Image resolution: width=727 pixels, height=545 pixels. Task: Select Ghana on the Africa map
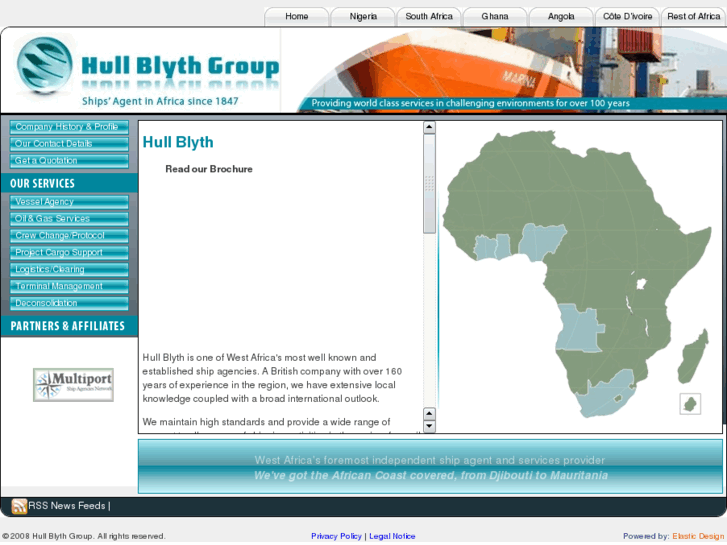click(503, 246)
